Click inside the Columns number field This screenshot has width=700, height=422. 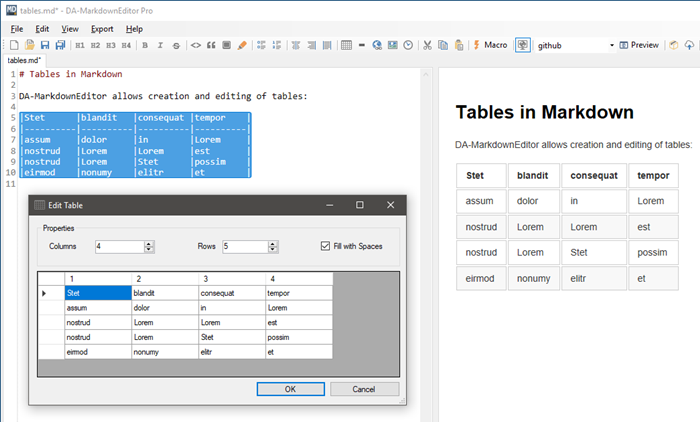[x=120, y=247]
